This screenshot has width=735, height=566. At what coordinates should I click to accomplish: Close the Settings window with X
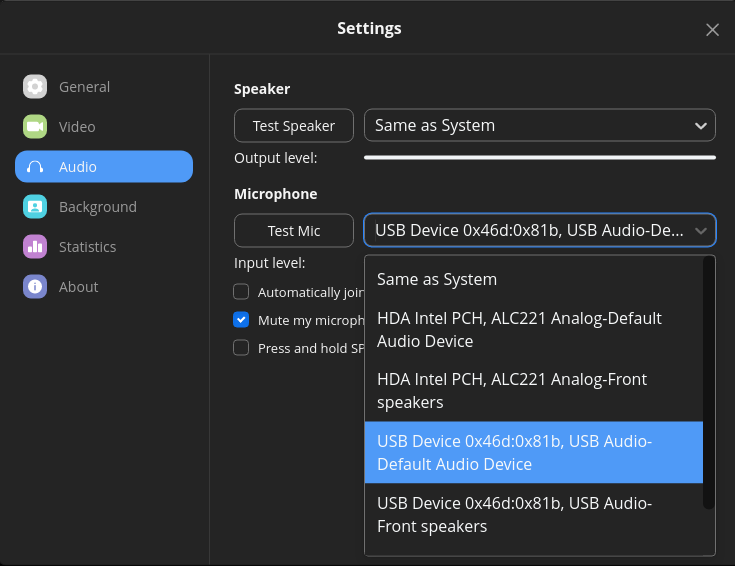tap(712, 30)
